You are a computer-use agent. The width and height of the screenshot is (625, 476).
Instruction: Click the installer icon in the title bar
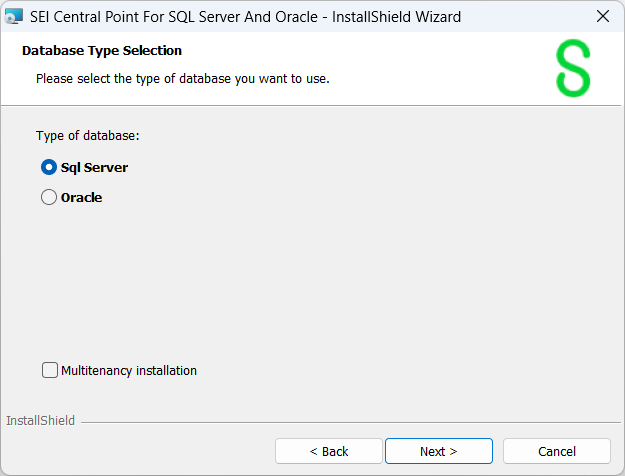[14, 16]
